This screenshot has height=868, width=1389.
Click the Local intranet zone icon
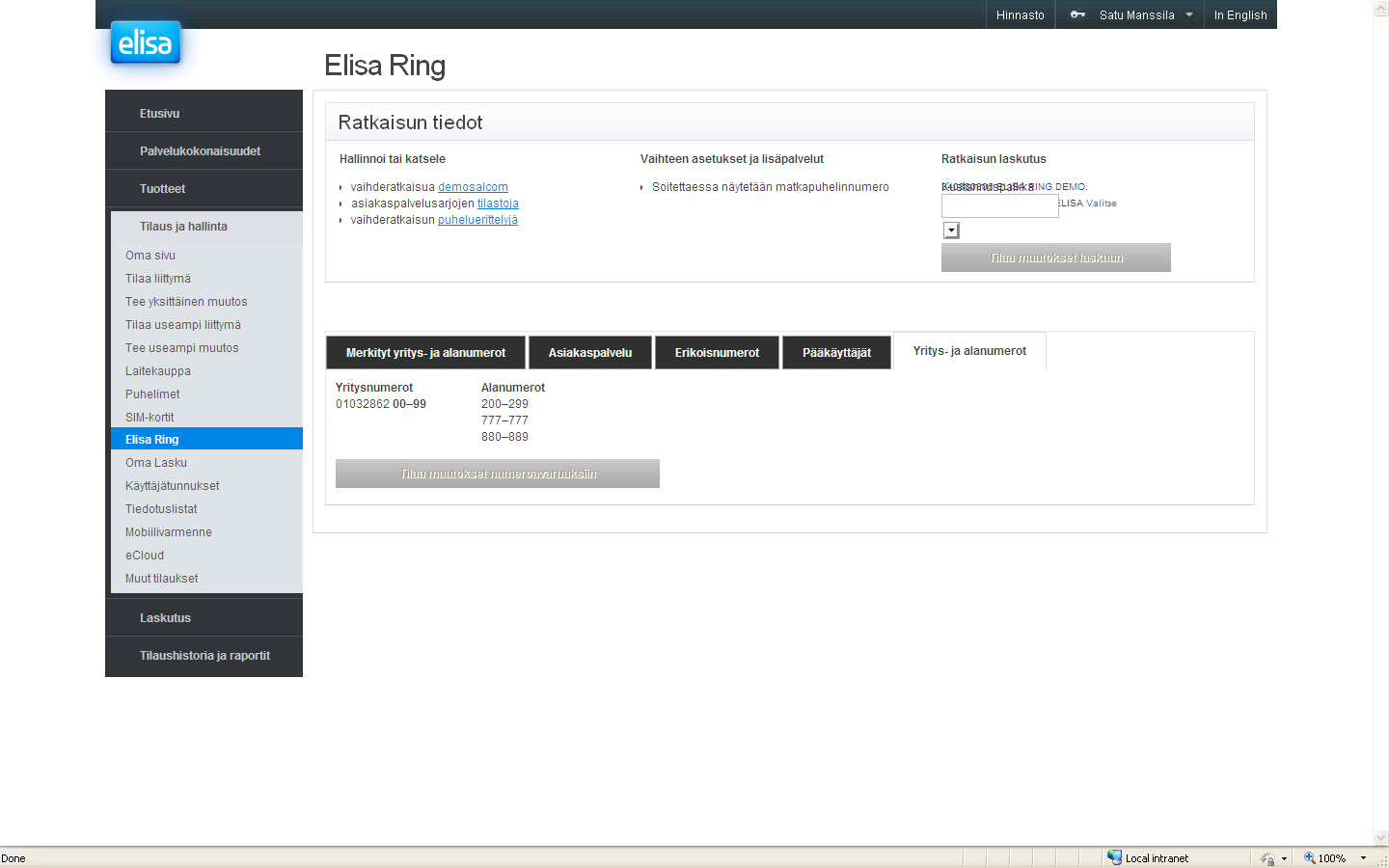[x=1114, y=857]
